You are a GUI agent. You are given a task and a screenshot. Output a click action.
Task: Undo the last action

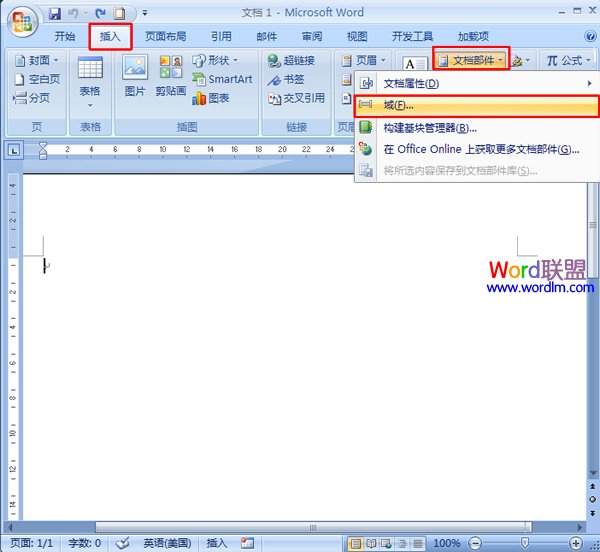(73, 14)
